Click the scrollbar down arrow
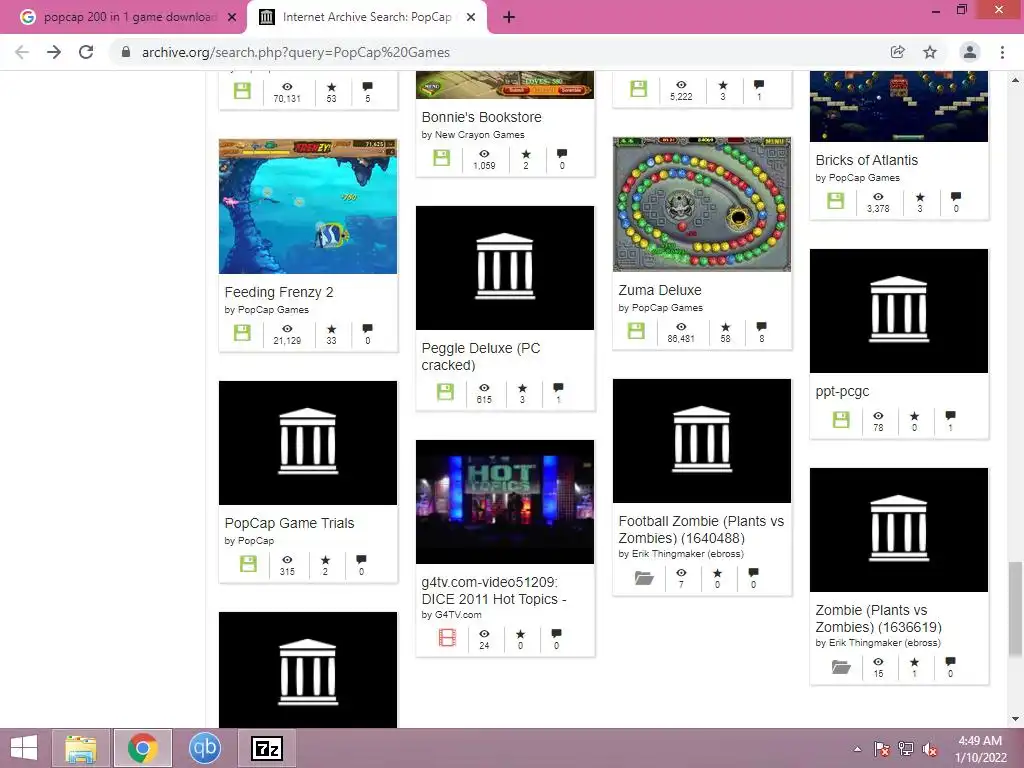This screenshot has width=1024, height=768. (1015, 719)
